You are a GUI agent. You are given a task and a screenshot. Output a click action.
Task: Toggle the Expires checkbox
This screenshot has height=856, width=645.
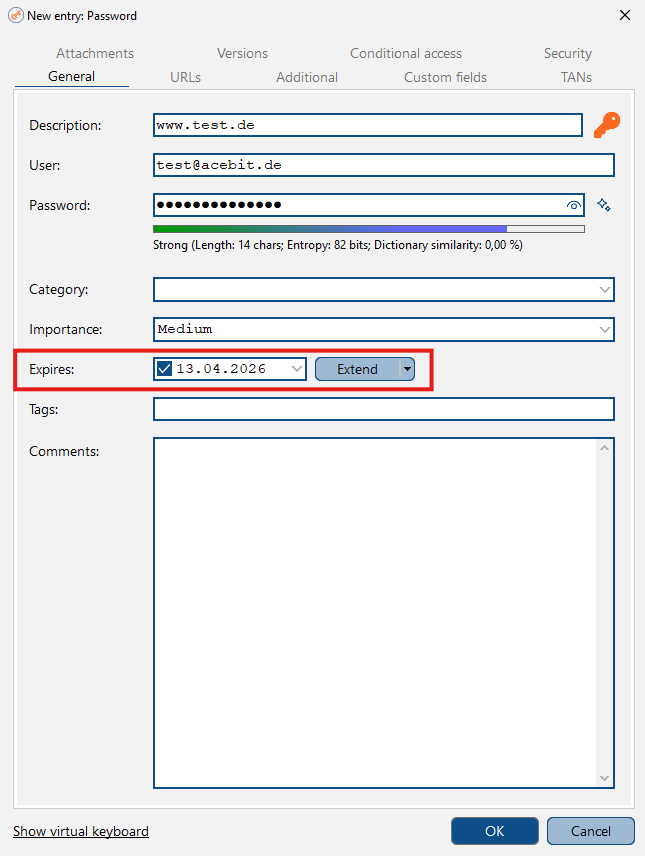pos(164,369)
